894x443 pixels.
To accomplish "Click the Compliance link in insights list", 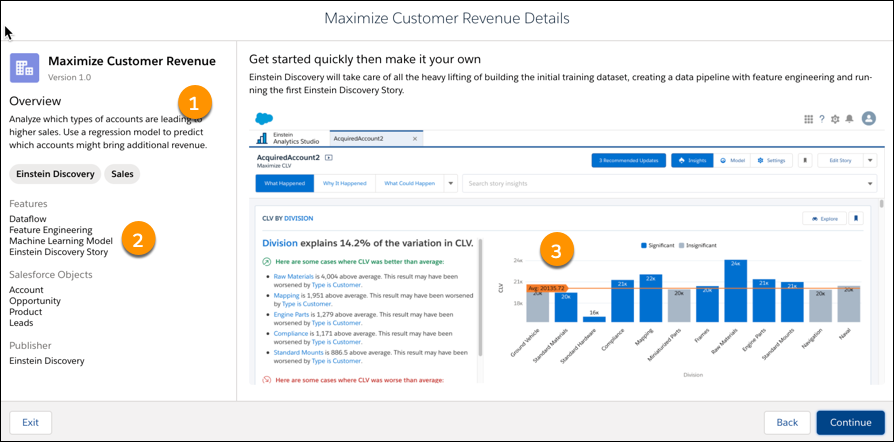I will coord(291,334).
